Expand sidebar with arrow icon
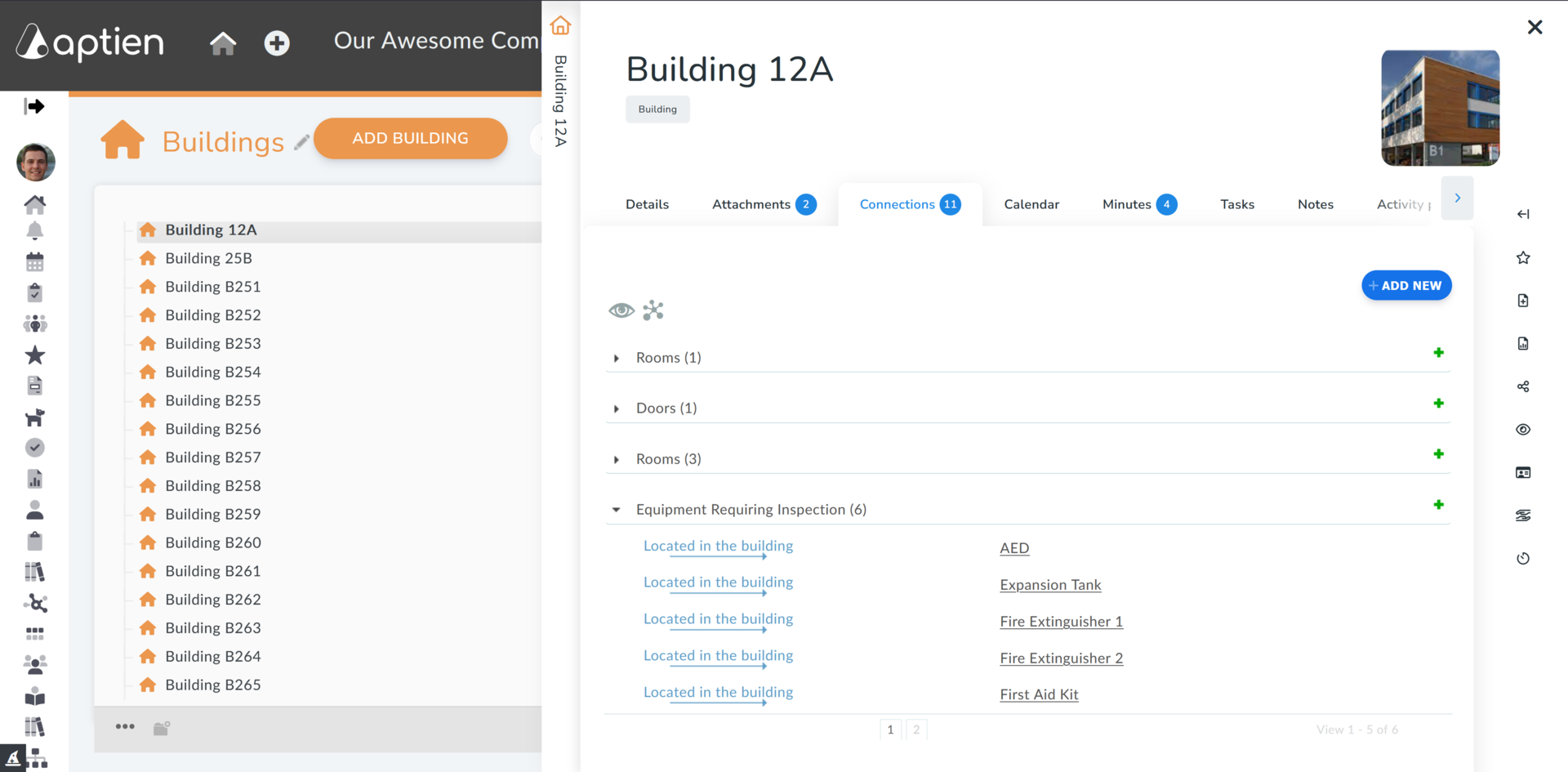Viewport: 1568px width, 772px height. click(x=34, y=106)
